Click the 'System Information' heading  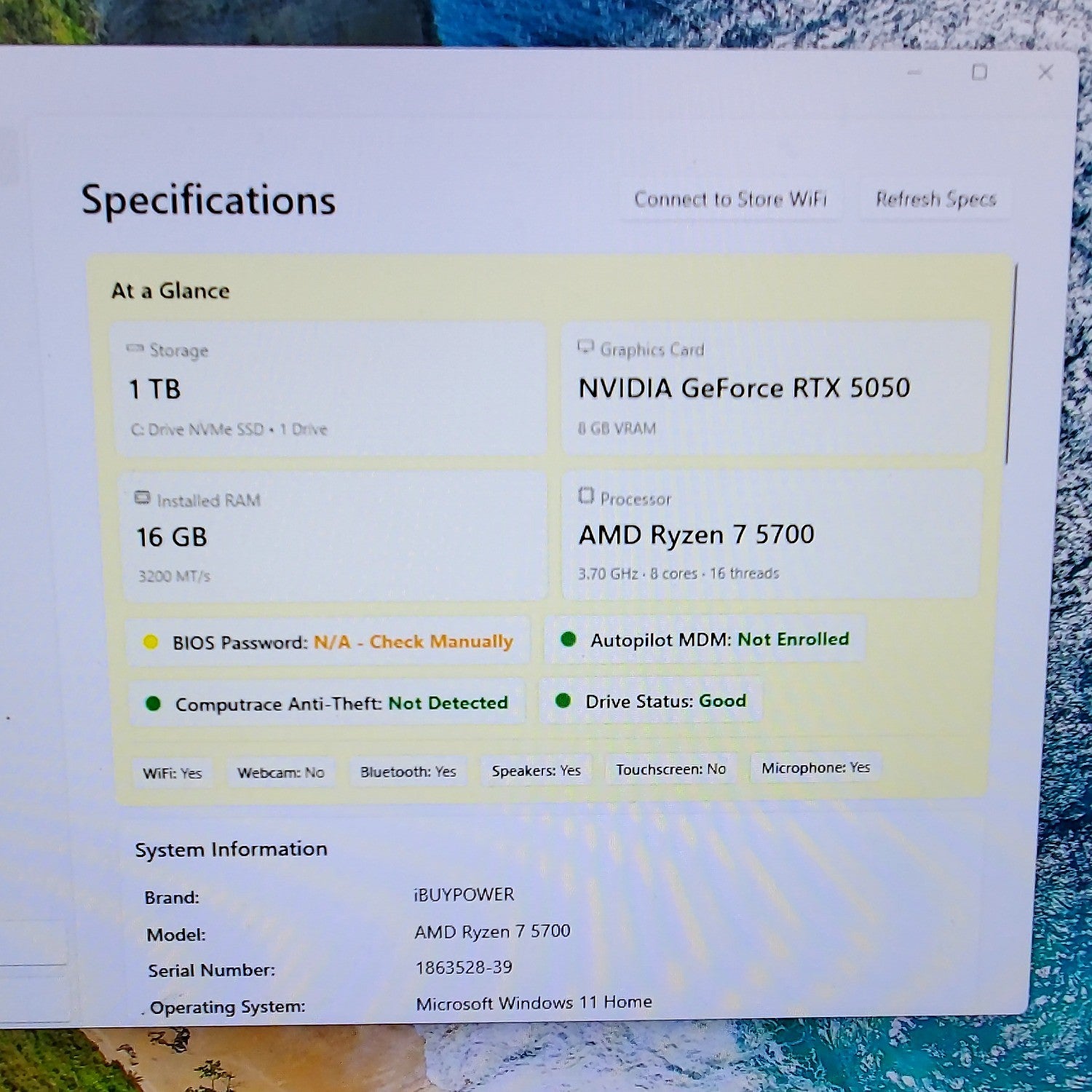coord(232,850)
